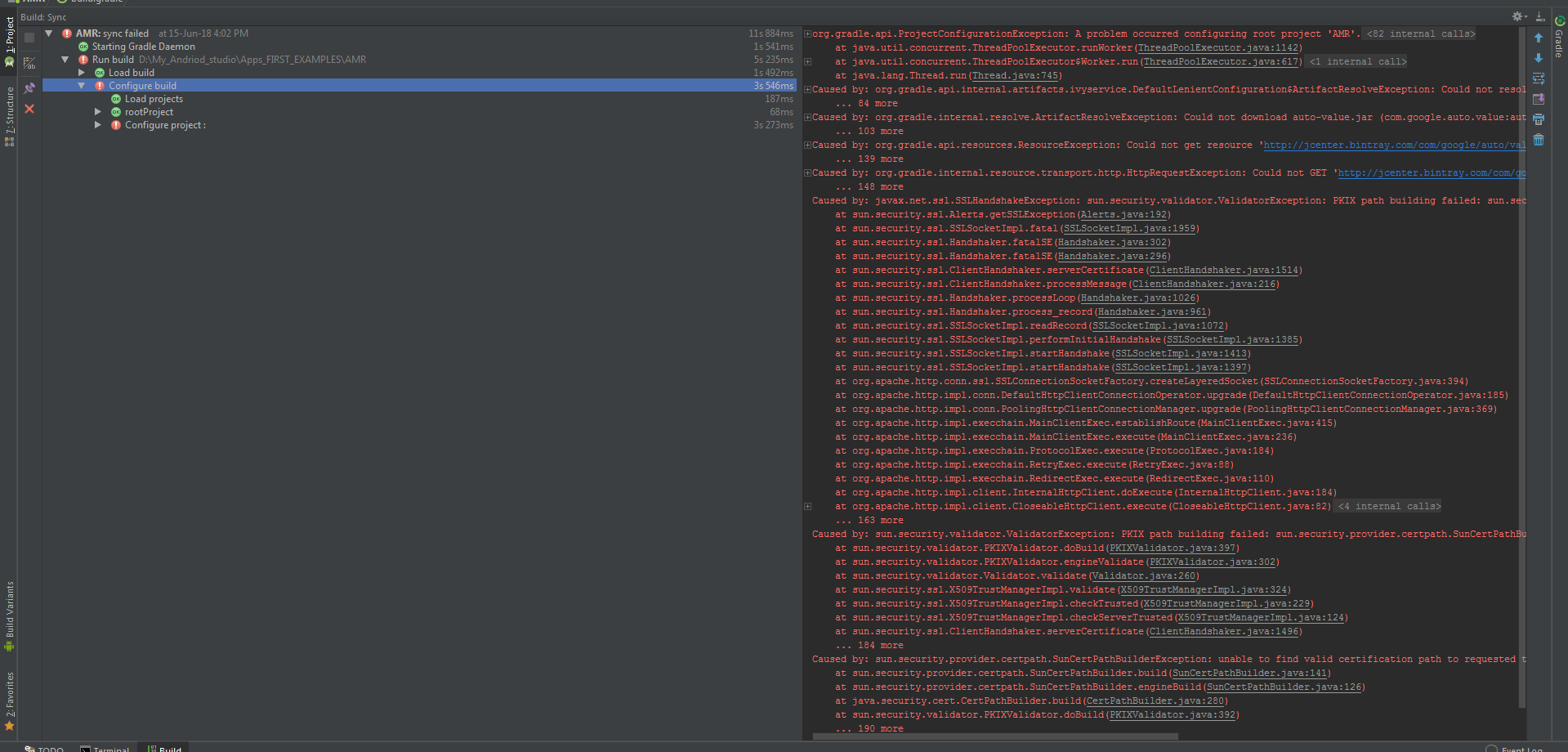Open the gear settings dropdown

pyautogui.click(x=1520, y=16)
